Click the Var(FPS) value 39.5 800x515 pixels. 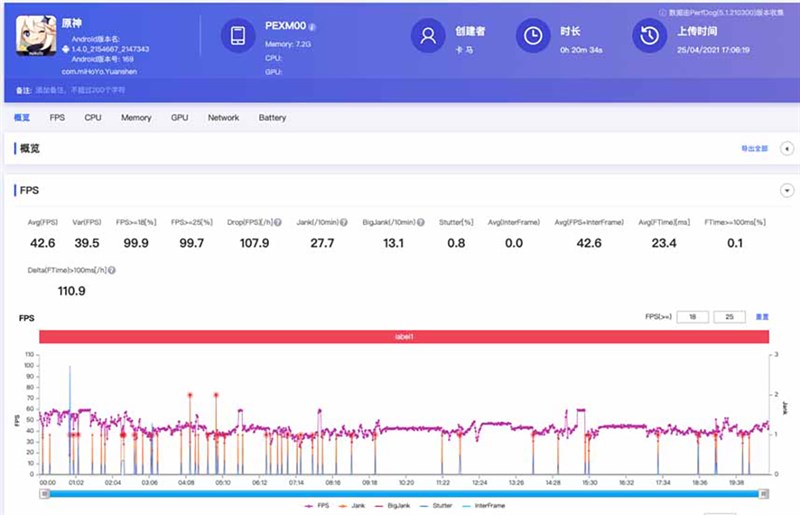(x=87, y=243)
